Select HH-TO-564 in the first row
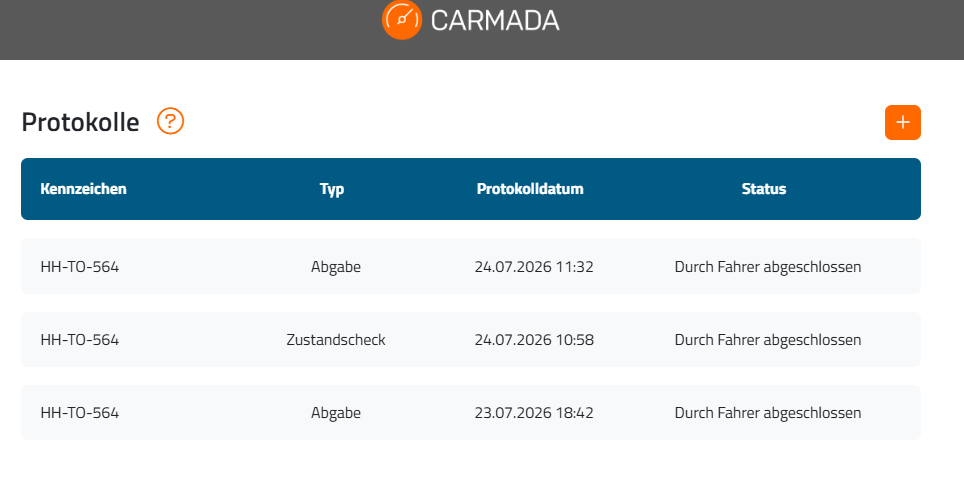Image resolution: width=964 pixels, height=498 pixels. (79, 267)
